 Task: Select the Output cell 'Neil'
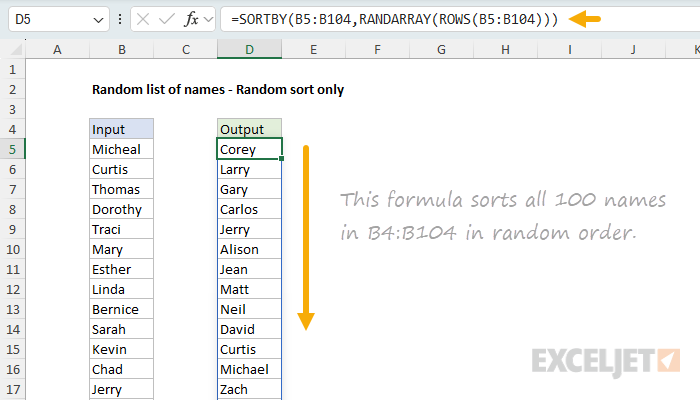point(250,309)
